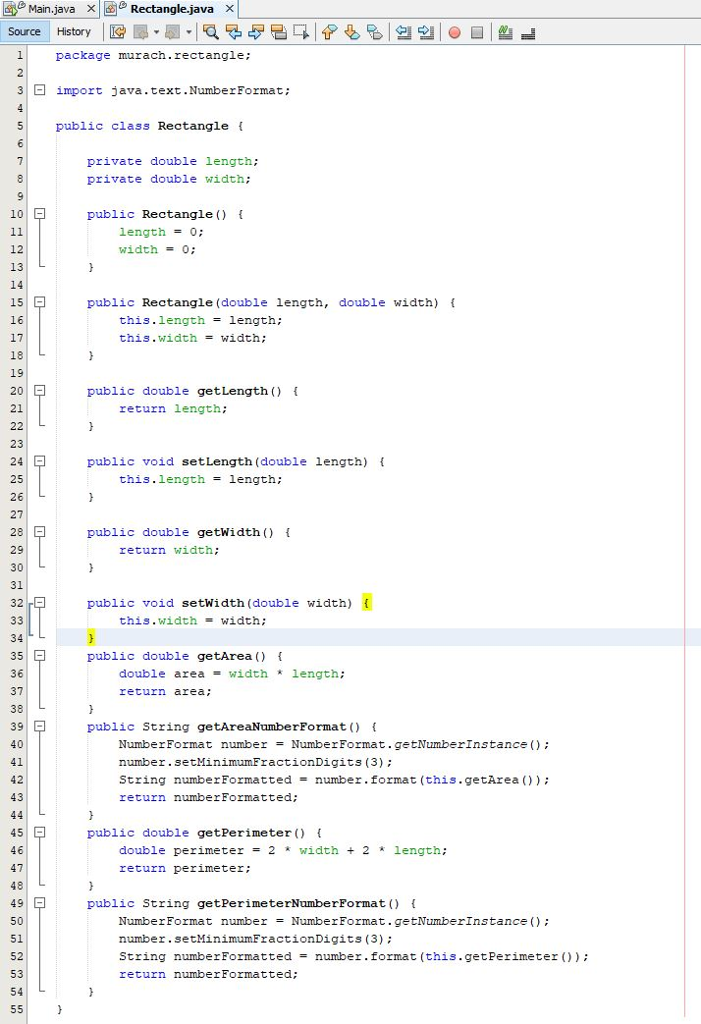The width and height of the screenshot is (701, 1024).
Task: Click Shift Line Right icon
Action: click(x=426, y=31)
